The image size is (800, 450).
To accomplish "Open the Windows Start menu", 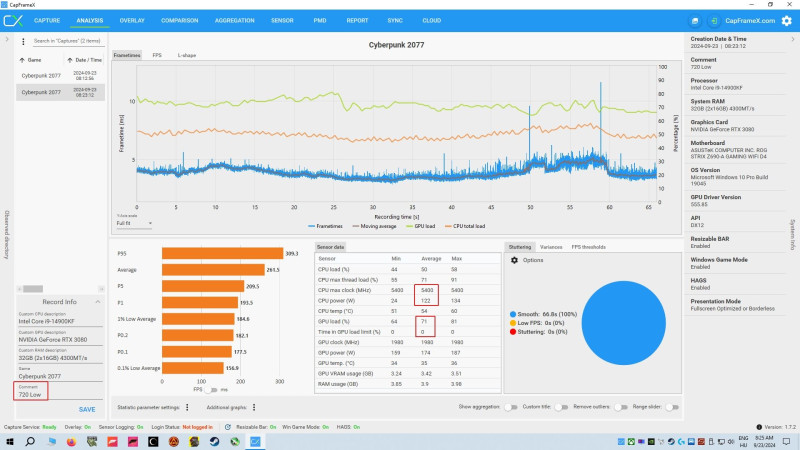I will tap(10, 441).
